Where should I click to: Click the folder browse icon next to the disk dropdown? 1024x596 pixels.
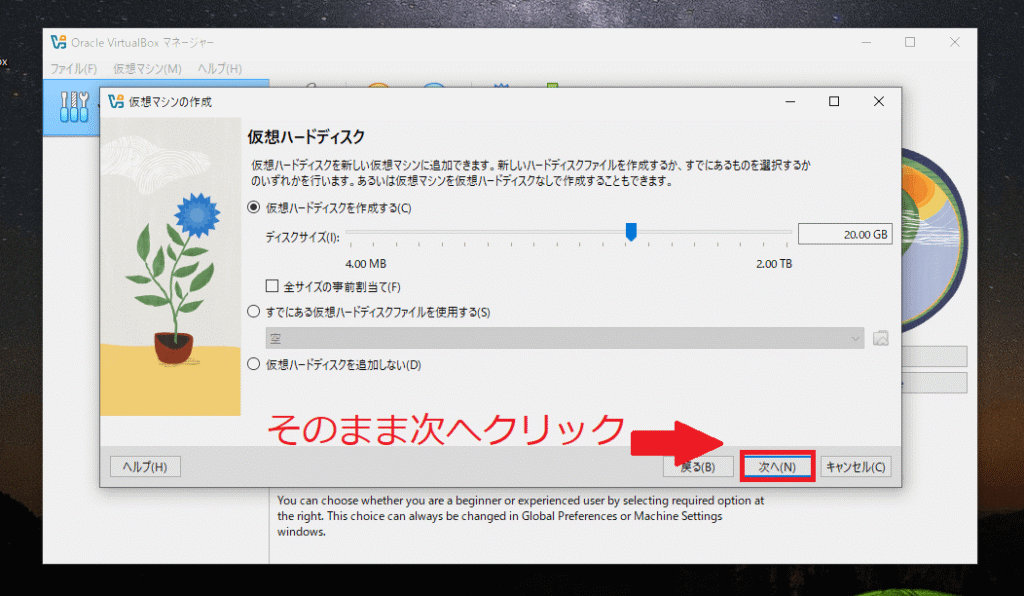point(880,338)
